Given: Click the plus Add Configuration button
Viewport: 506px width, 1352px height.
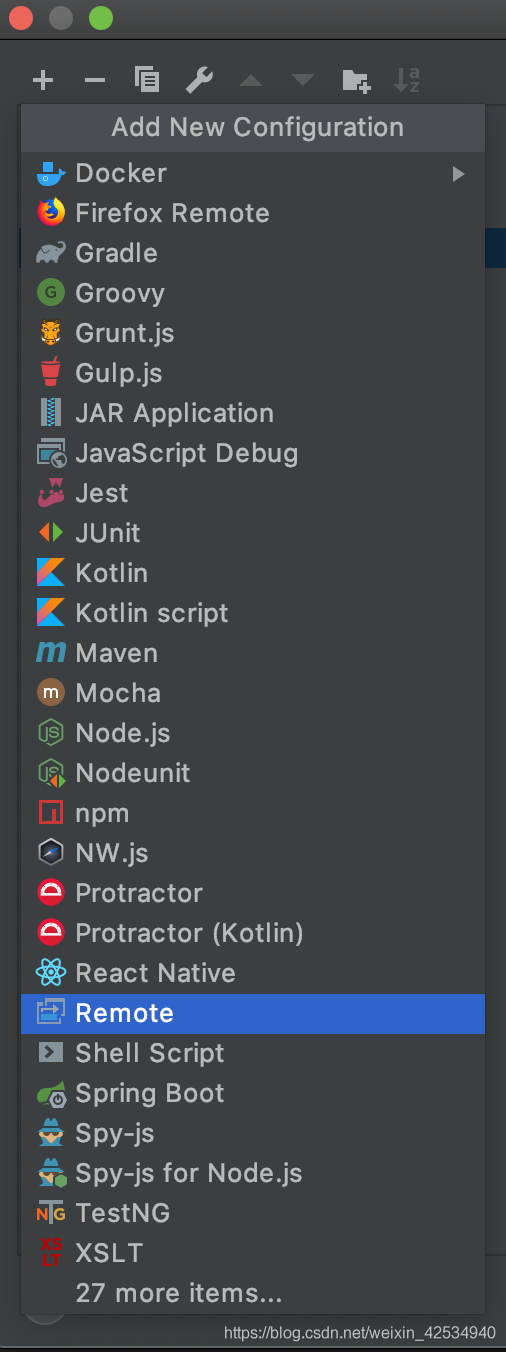Looking at the screenshot, I should 43,81.
